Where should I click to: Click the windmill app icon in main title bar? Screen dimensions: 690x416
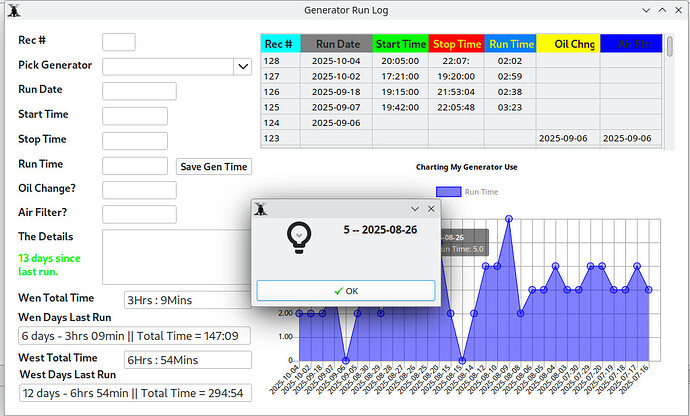coord(13,11)
